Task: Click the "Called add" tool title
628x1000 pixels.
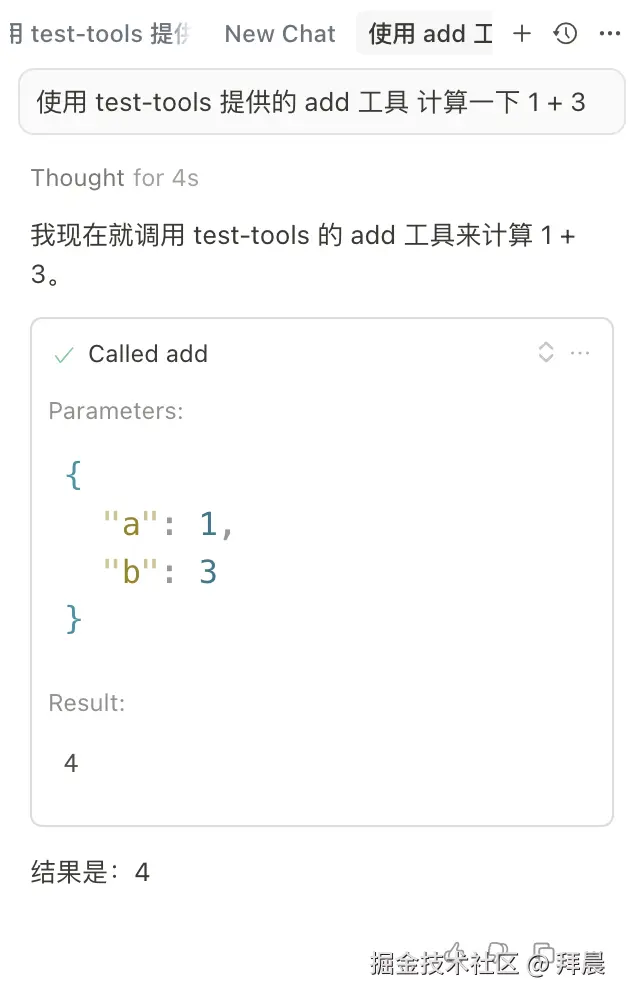Action: (x=148, y=354)
